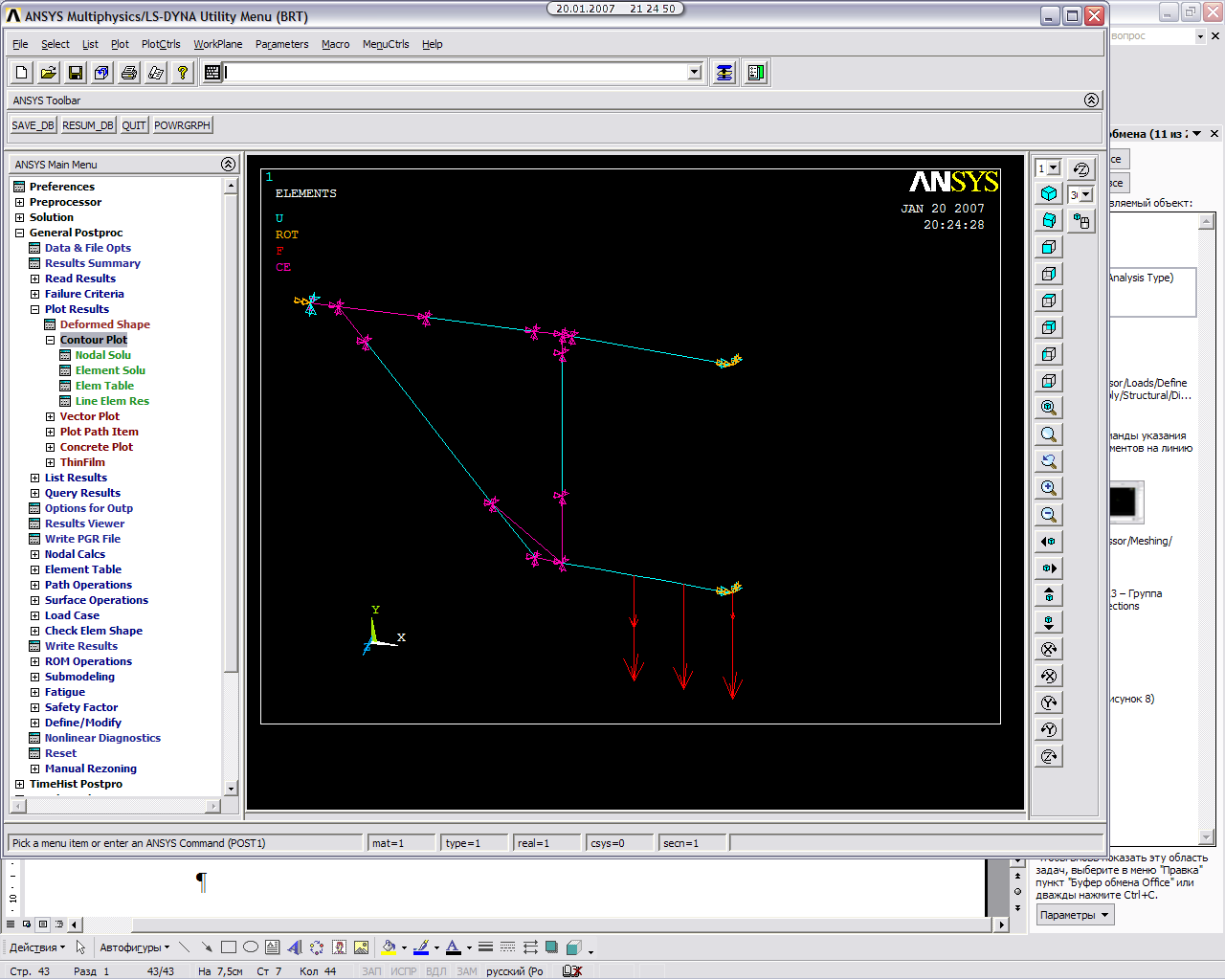Click the Pan-Zoom-Rotate toolbar icon

tap(102, 73)
